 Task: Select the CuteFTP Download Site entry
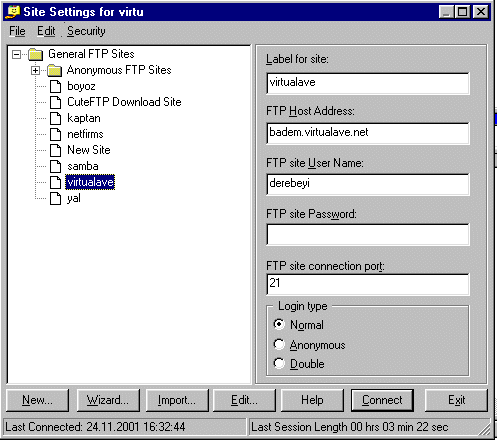(x=124, y=102)
